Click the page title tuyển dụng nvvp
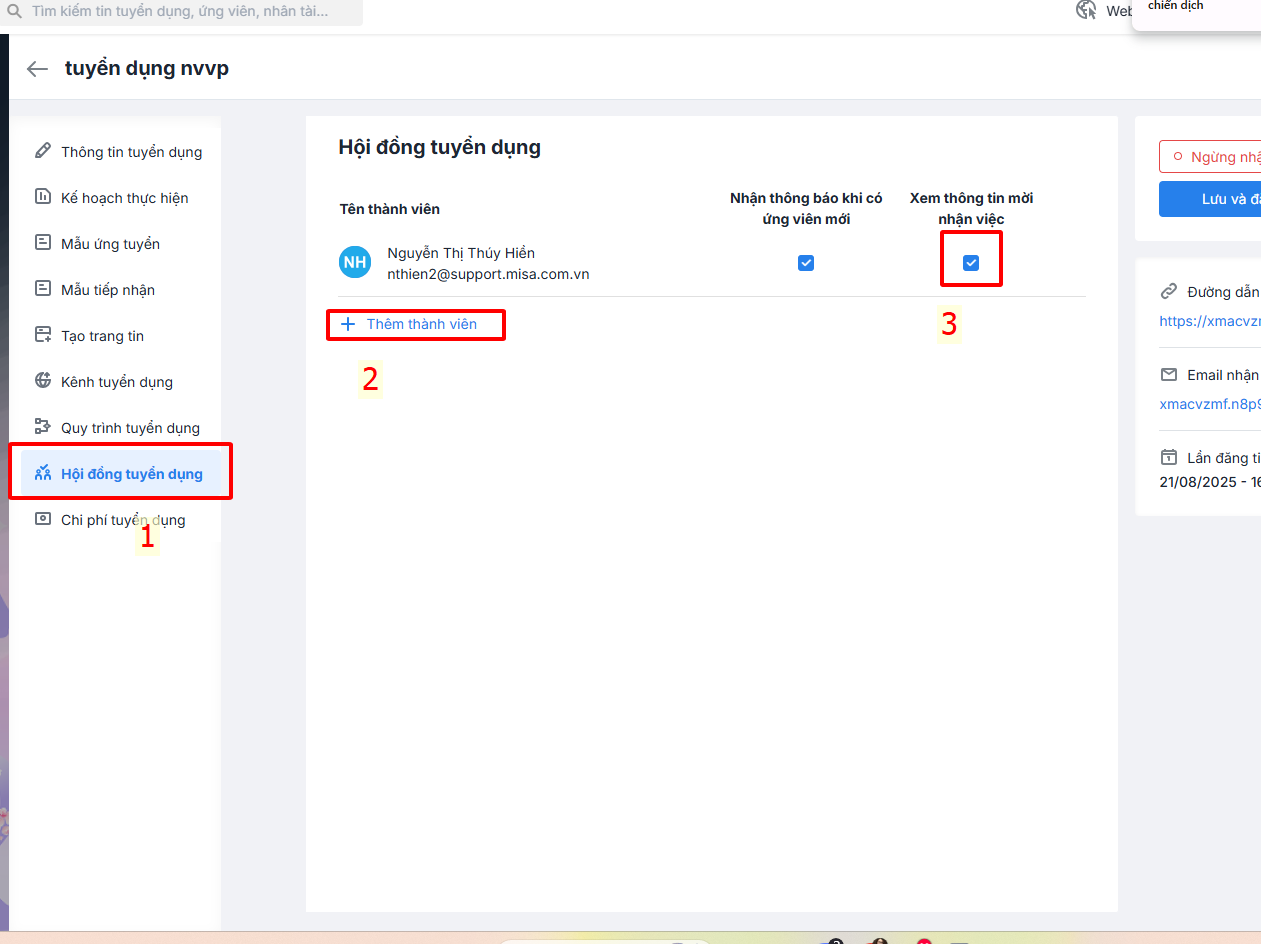 pos(147,69)
